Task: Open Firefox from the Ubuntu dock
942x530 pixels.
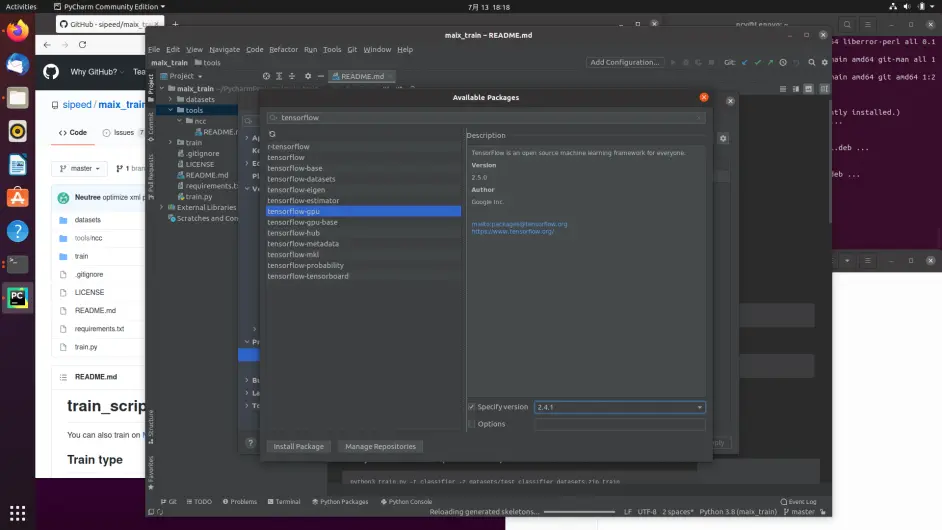Action: (17, 30)
